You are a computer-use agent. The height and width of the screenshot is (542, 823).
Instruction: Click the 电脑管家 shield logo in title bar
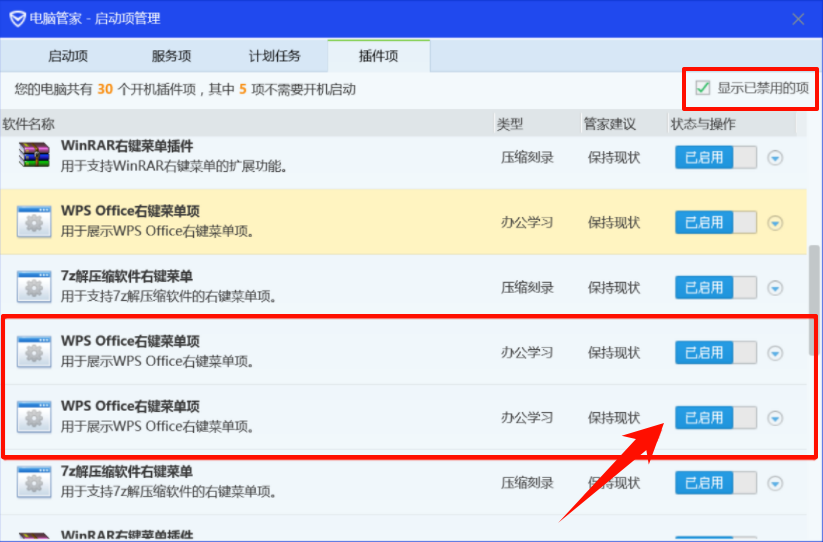coord(17,19)
